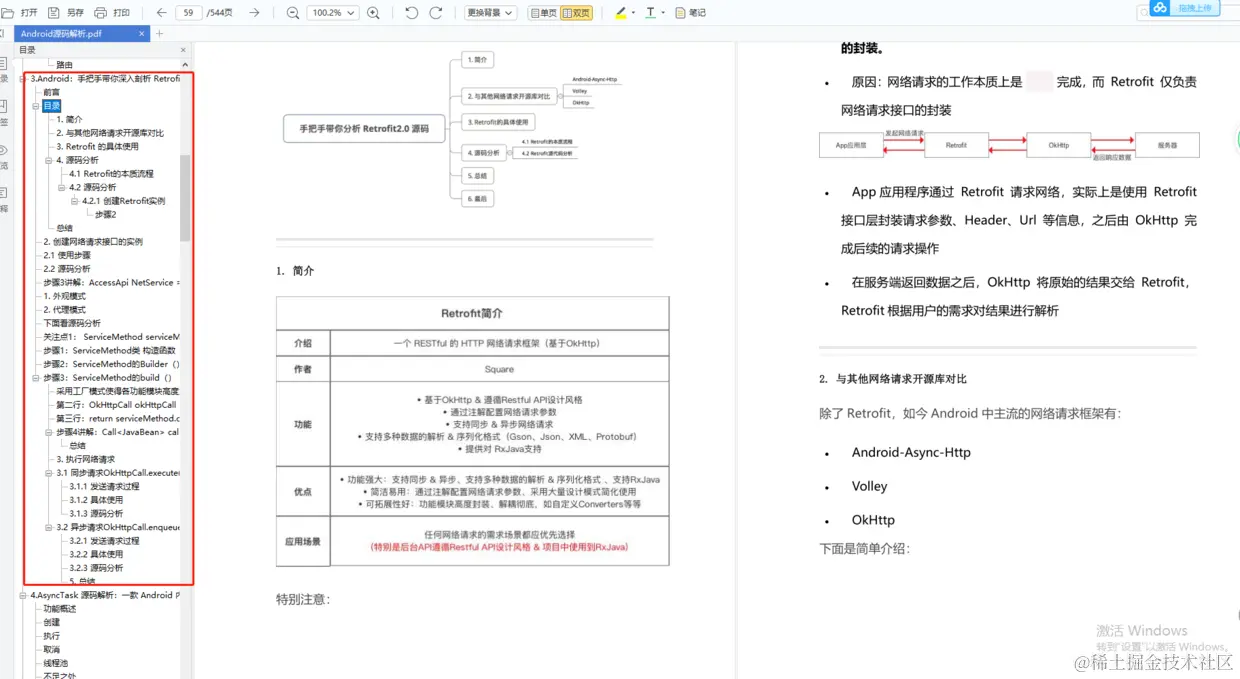Go to the next page arrow
Viewport: 1240px width, 679px height.
click(254, 13)
